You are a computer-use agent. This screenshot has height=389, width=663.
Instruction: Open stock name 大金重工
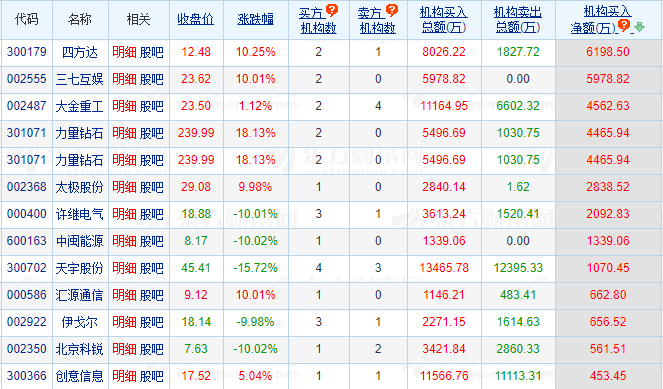click(x=79, y=106)
